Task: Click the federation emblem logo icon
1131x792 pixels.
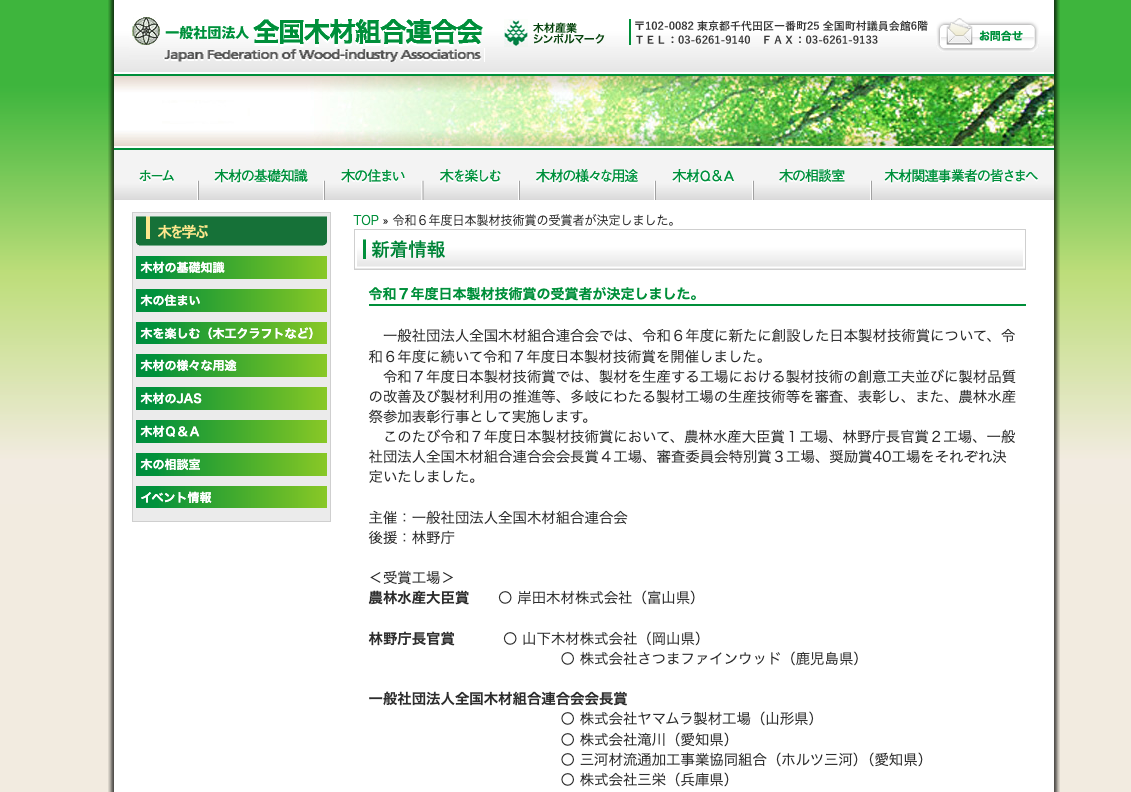Action: click(146, 31)
